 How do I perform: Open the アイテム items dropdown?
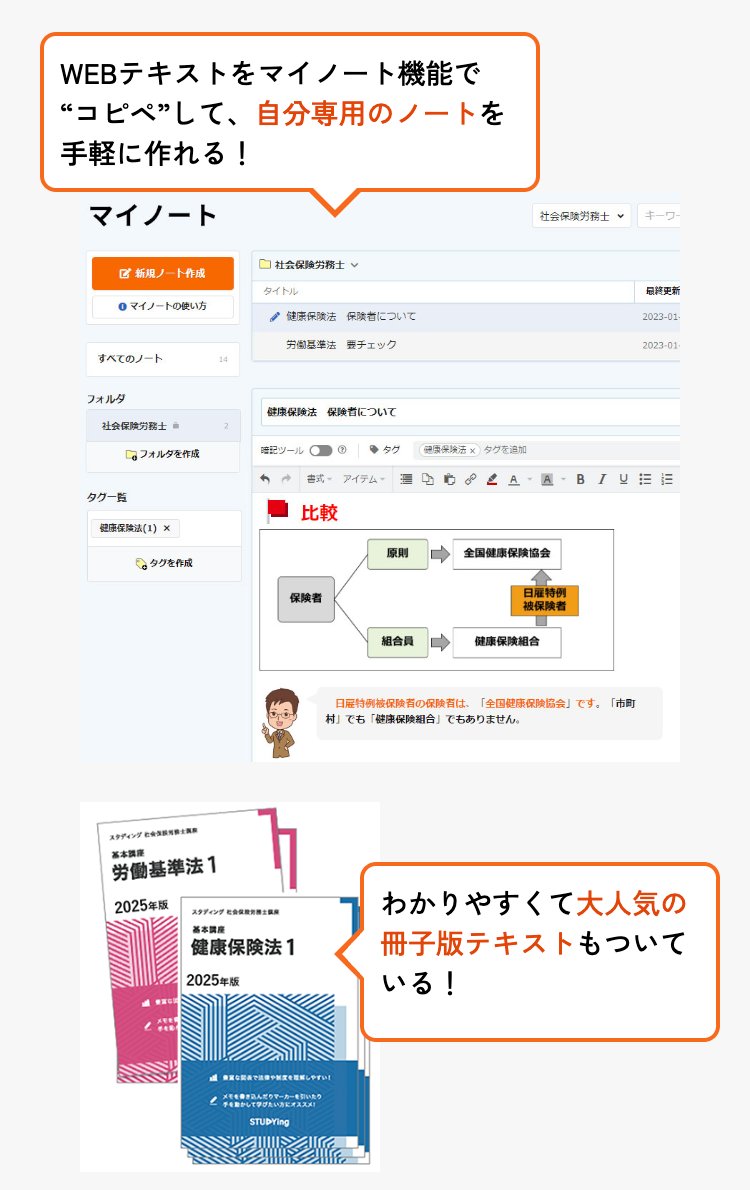[x=364, y=479]
